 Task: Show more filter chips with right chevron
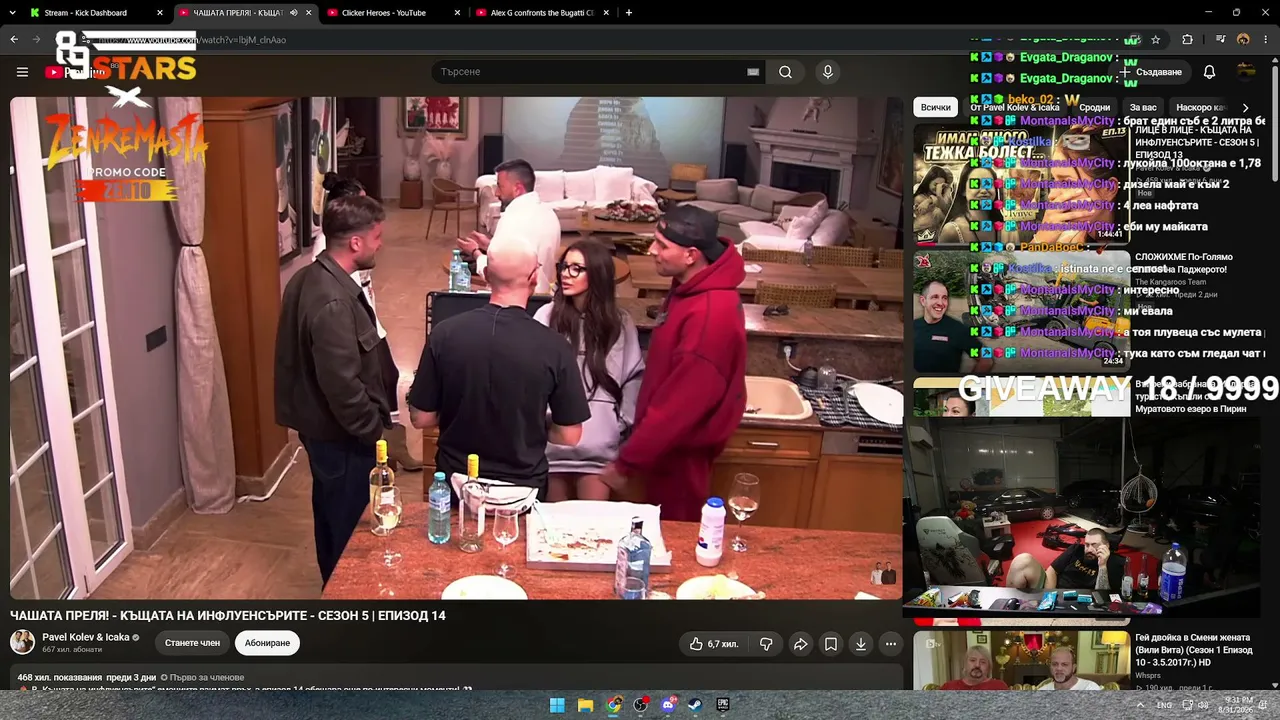click(1245, 107)
